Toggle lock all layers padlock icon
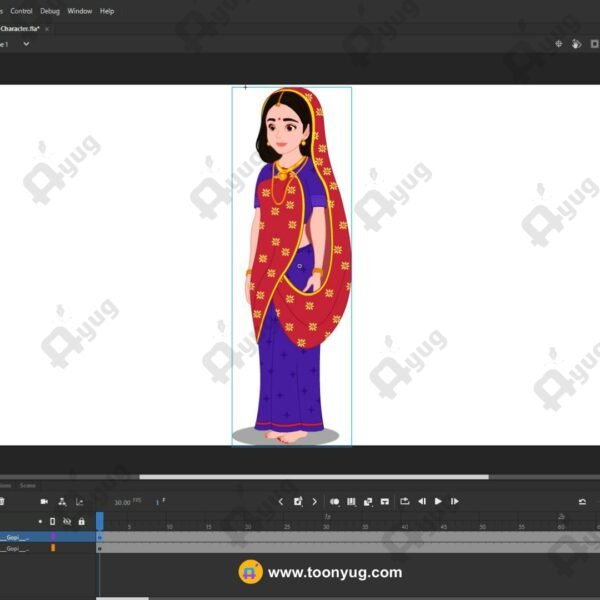The width and height of the screenshot is (600, 600). coord(82,522)
